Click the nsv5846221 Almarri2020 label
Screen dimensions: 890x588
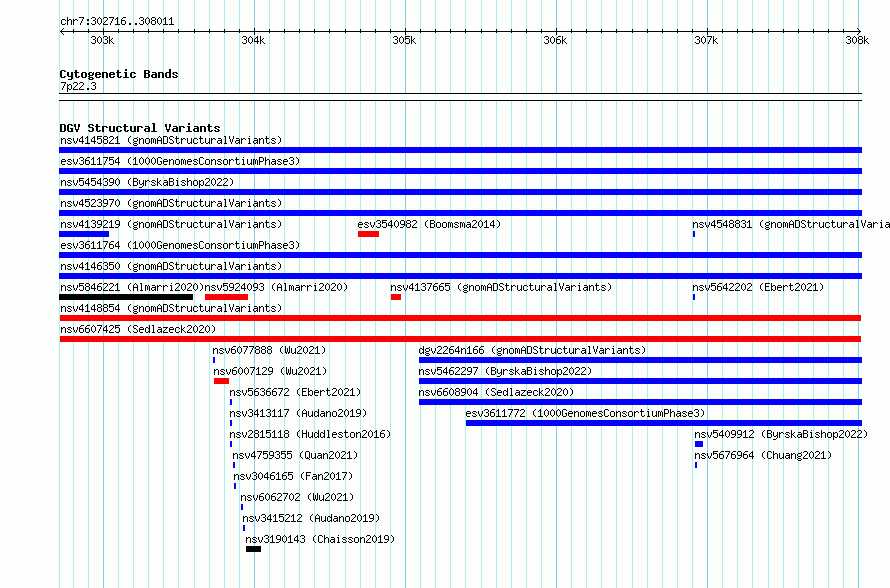tap(132, 287)
